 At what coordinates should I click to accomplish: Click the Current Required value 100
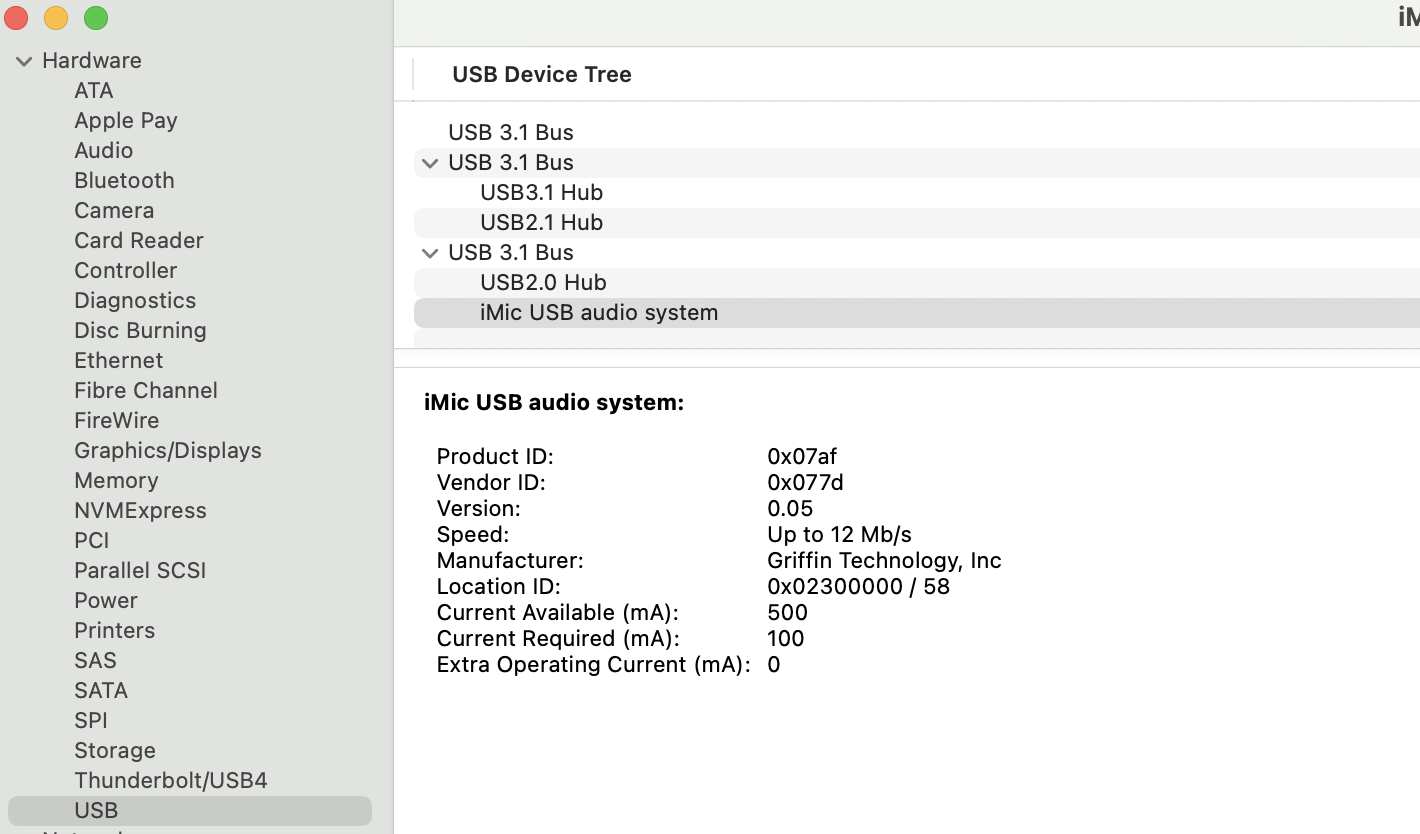786,638
